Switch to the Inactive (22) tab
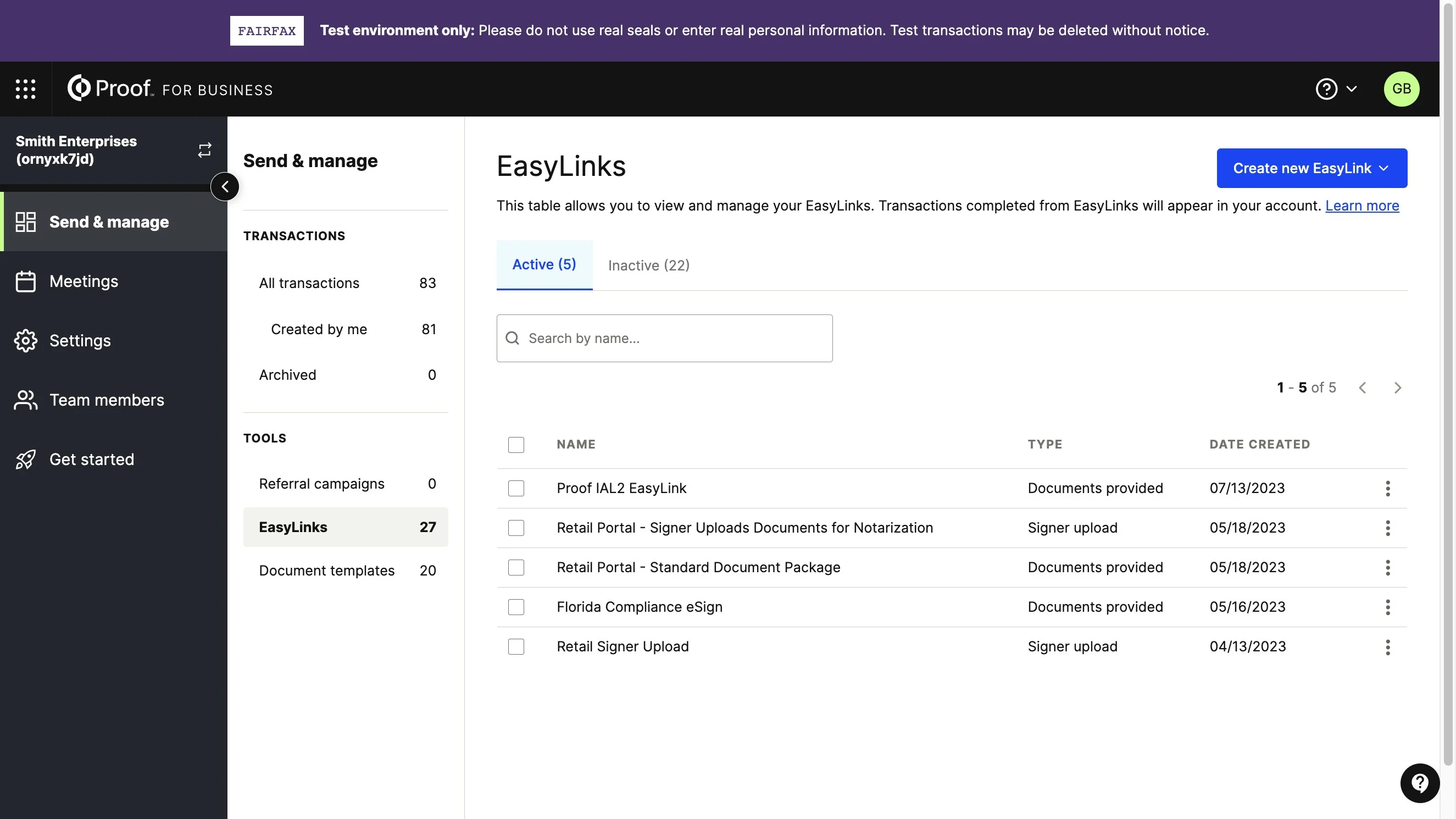The width and height of the screenshot is (1456, 819). pos(648,265)
